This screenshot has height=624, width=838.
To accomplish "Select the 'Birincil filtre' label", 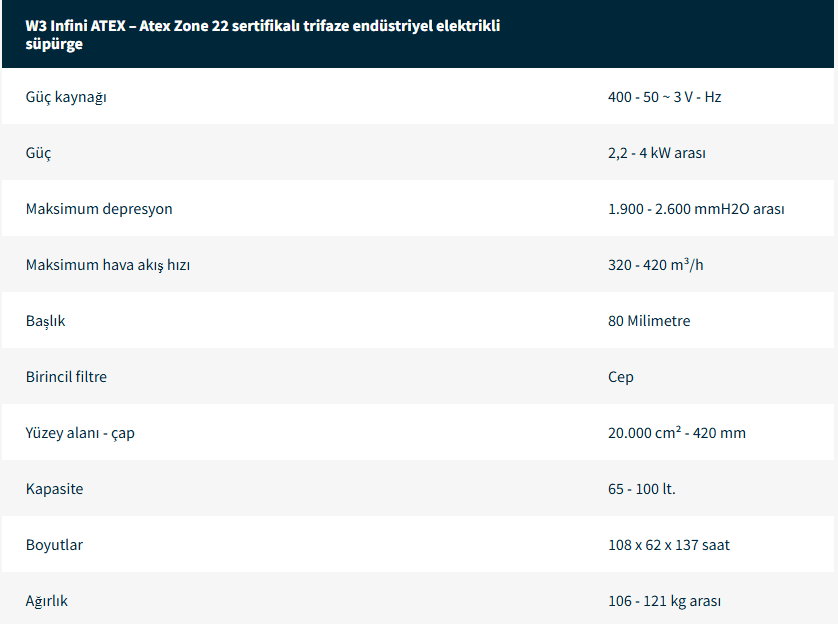I will pyautogui.click(x=66, y=377).
